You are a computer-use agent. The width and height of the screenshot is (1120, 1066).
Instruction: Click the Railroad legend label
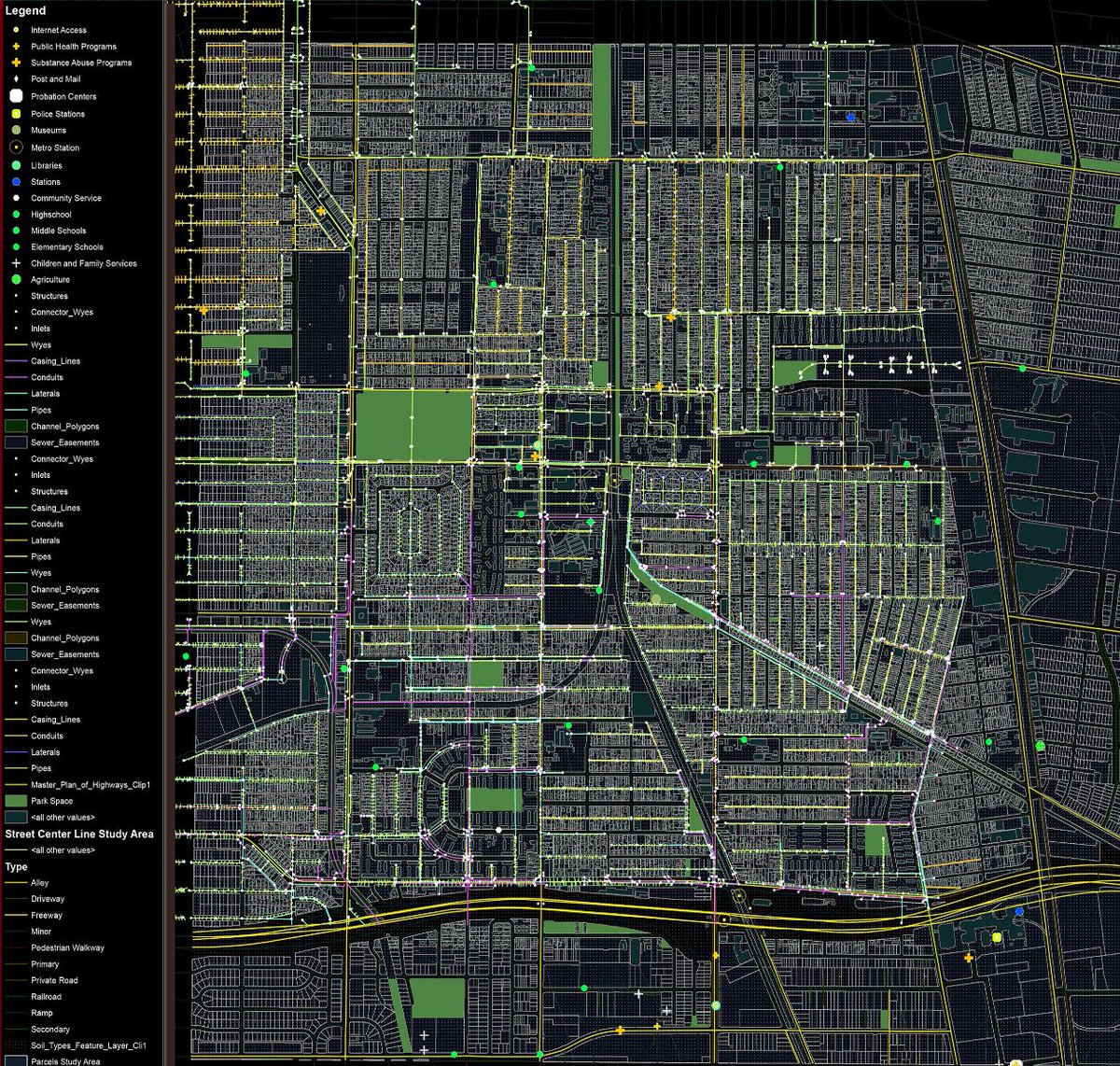pos(47,997)
